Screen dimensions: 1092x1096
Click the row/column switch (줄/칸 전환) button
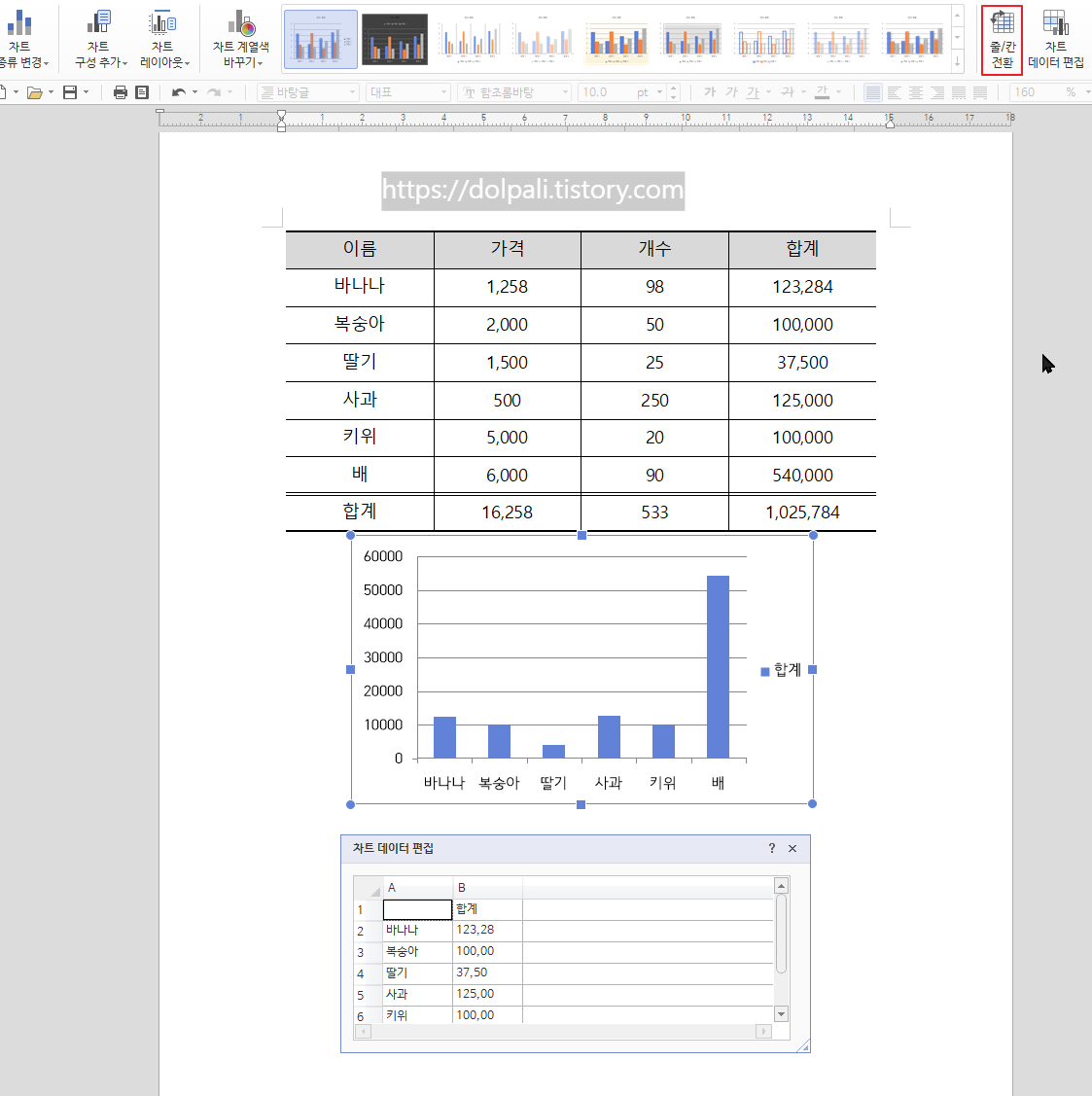pos(1002,40)
